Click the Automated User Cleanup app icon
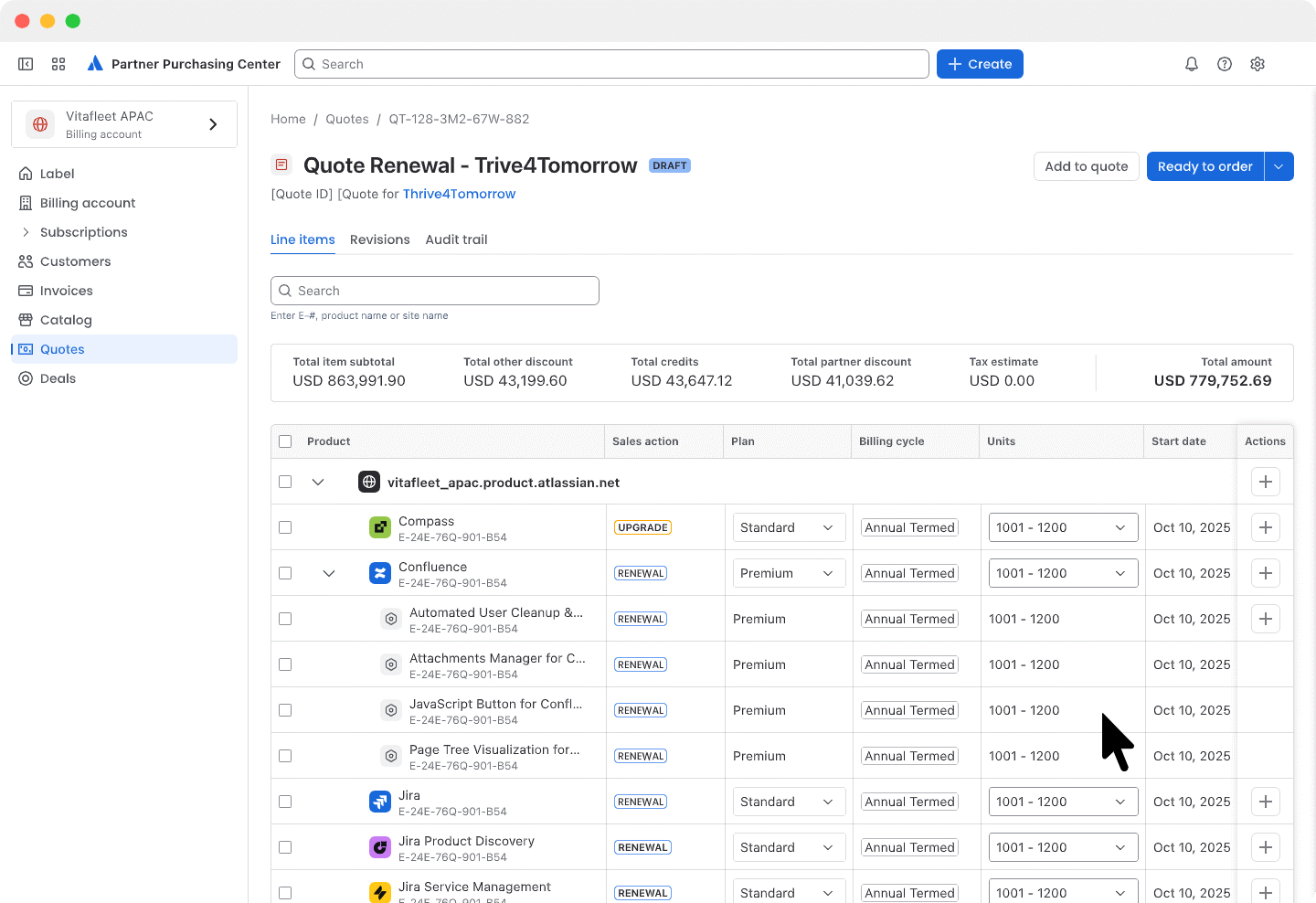Viewport: 1316px width, 903px height. pyautogui.click(x=391, y=619)
